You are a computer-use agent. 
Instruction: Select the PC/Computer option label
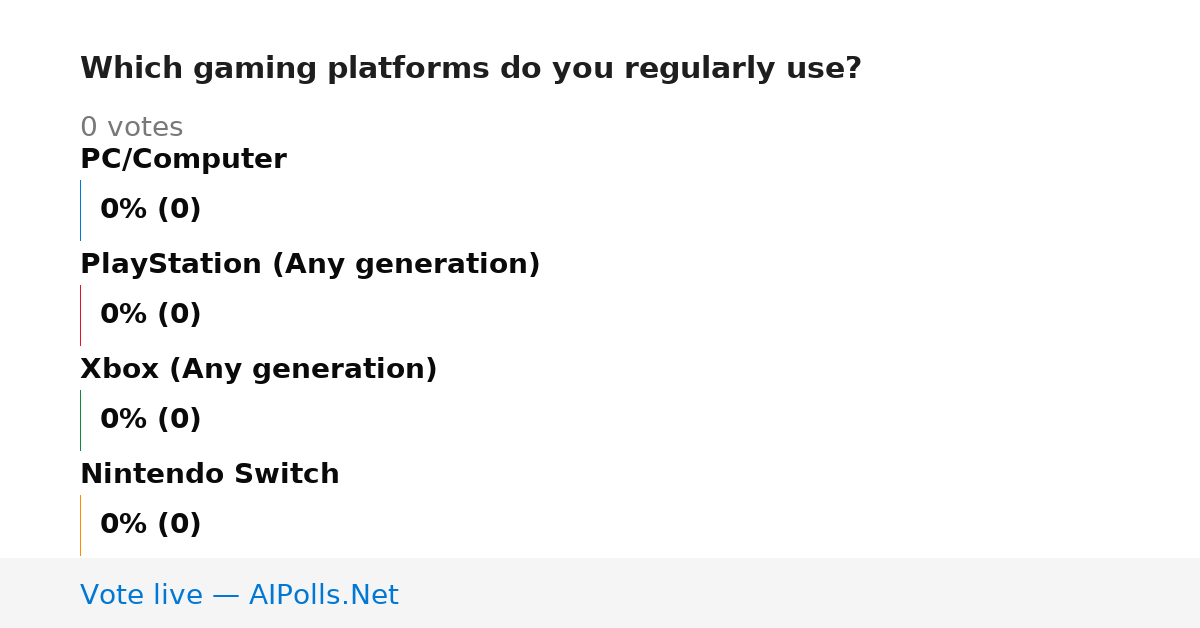tap(183, 160)
